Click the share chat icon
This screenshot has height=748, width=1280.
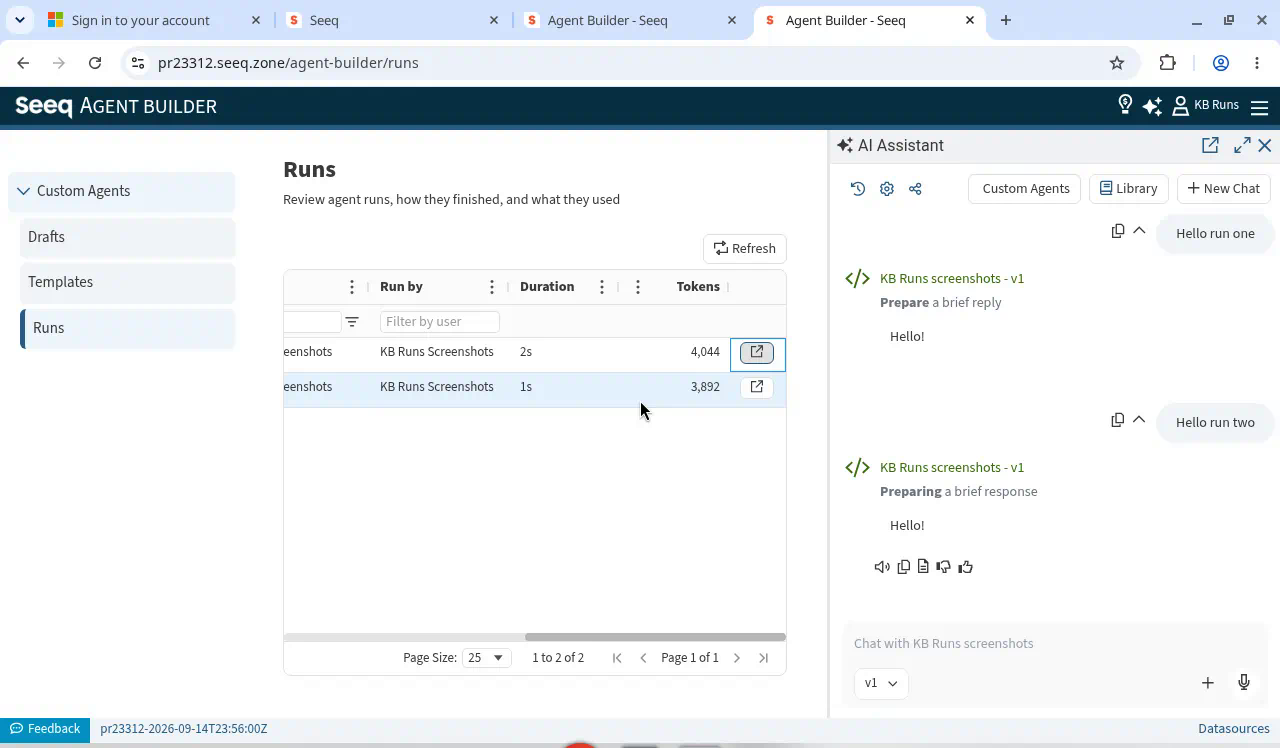click(x=915, y=188)
